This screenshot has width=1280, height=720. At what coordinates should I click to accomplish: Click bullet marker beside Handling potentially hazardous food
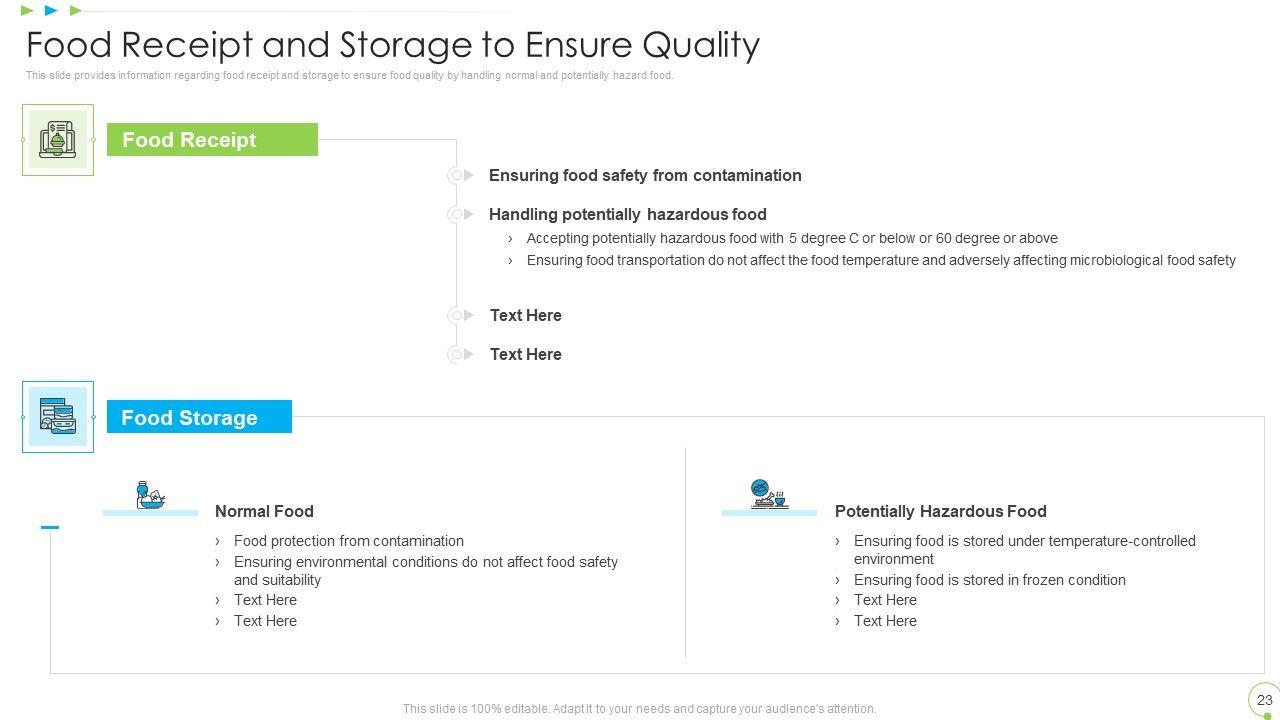pos(460,214)
